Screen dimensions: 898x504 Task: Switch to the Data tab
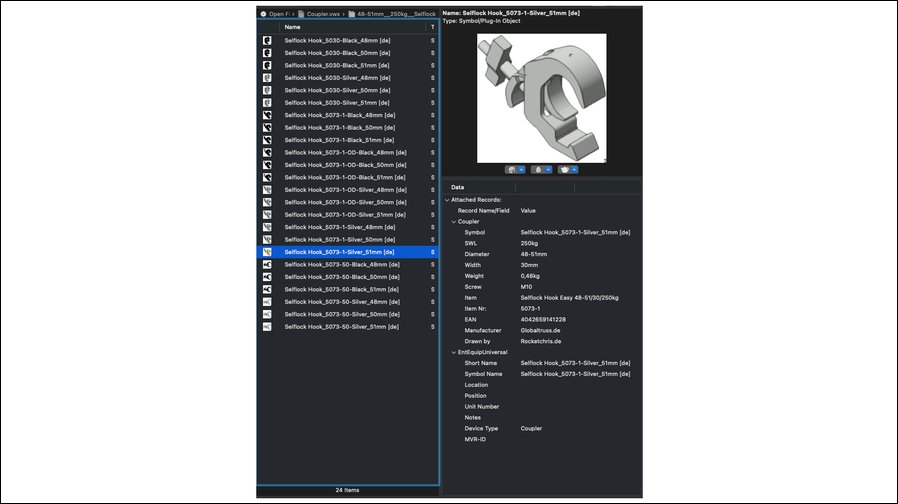[457, 187]
